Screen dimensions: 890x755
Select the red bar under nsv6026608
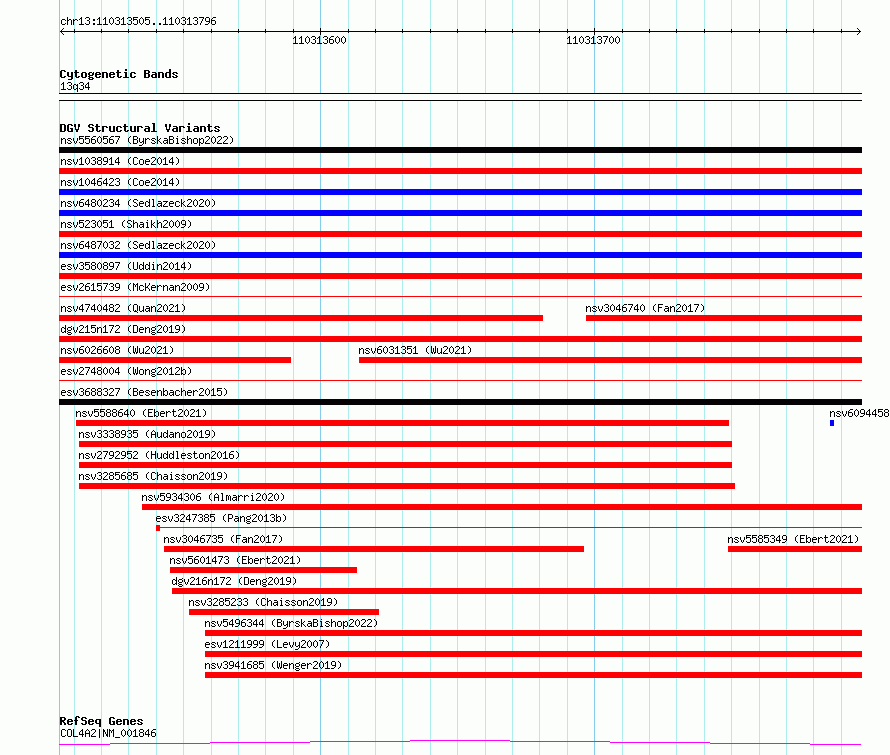coord(175,360)
